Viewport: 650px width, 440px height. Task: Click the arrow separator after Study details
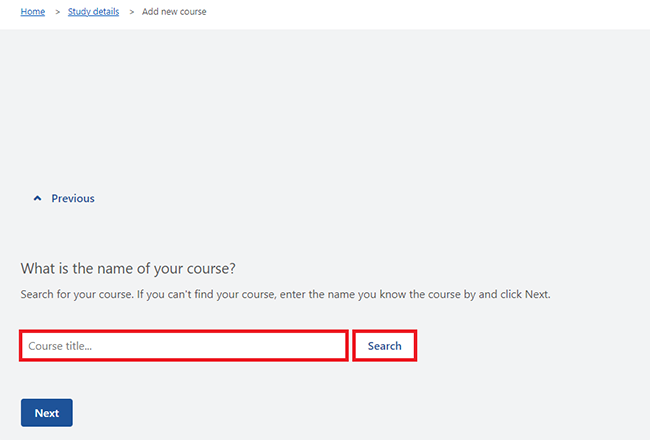click(x=131, y=12)
